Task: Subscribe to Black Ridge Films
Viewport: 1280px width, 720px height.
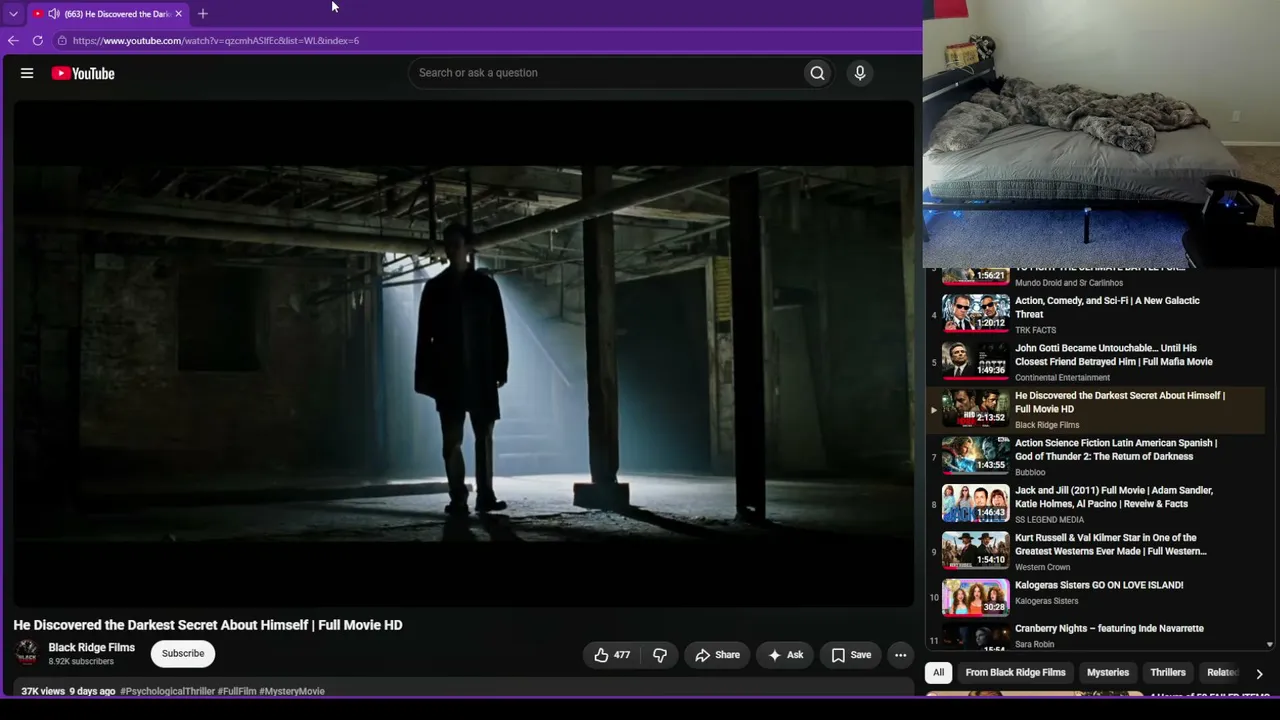Action: pos(183,654)
